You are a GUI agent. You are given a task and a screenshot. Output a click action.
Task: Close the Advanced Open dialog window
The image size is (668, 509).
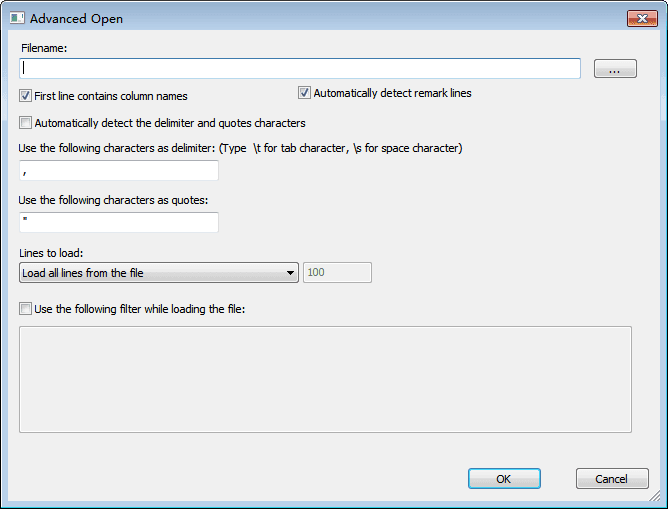click(641, 18)
